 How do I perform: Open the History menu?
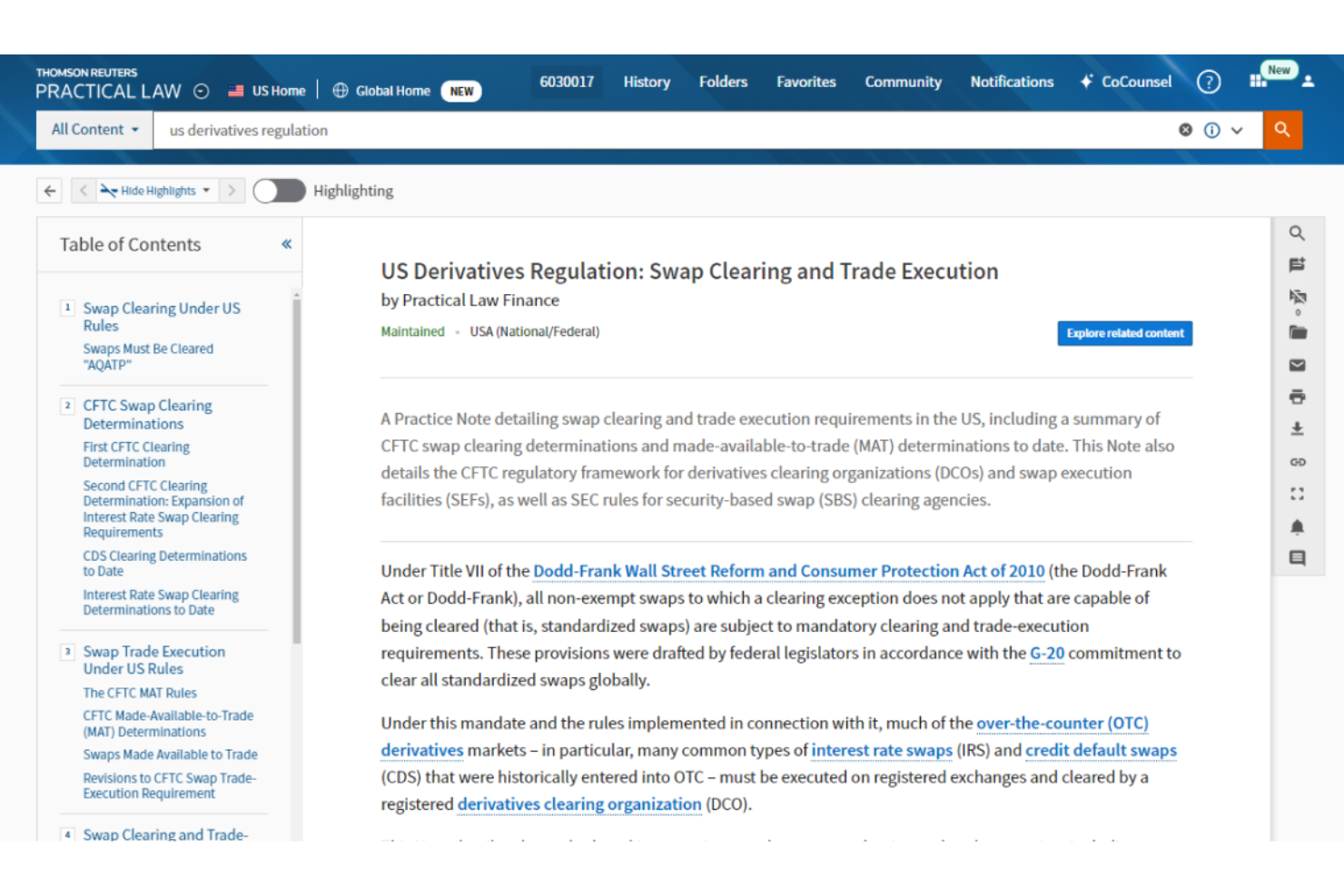coord(647,82)
